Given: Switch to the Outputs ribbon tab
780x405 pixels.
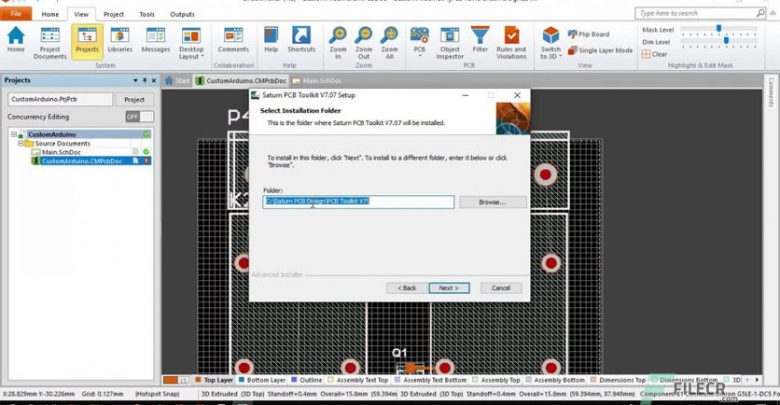Looking at the screenshot, I should point(182,14).
